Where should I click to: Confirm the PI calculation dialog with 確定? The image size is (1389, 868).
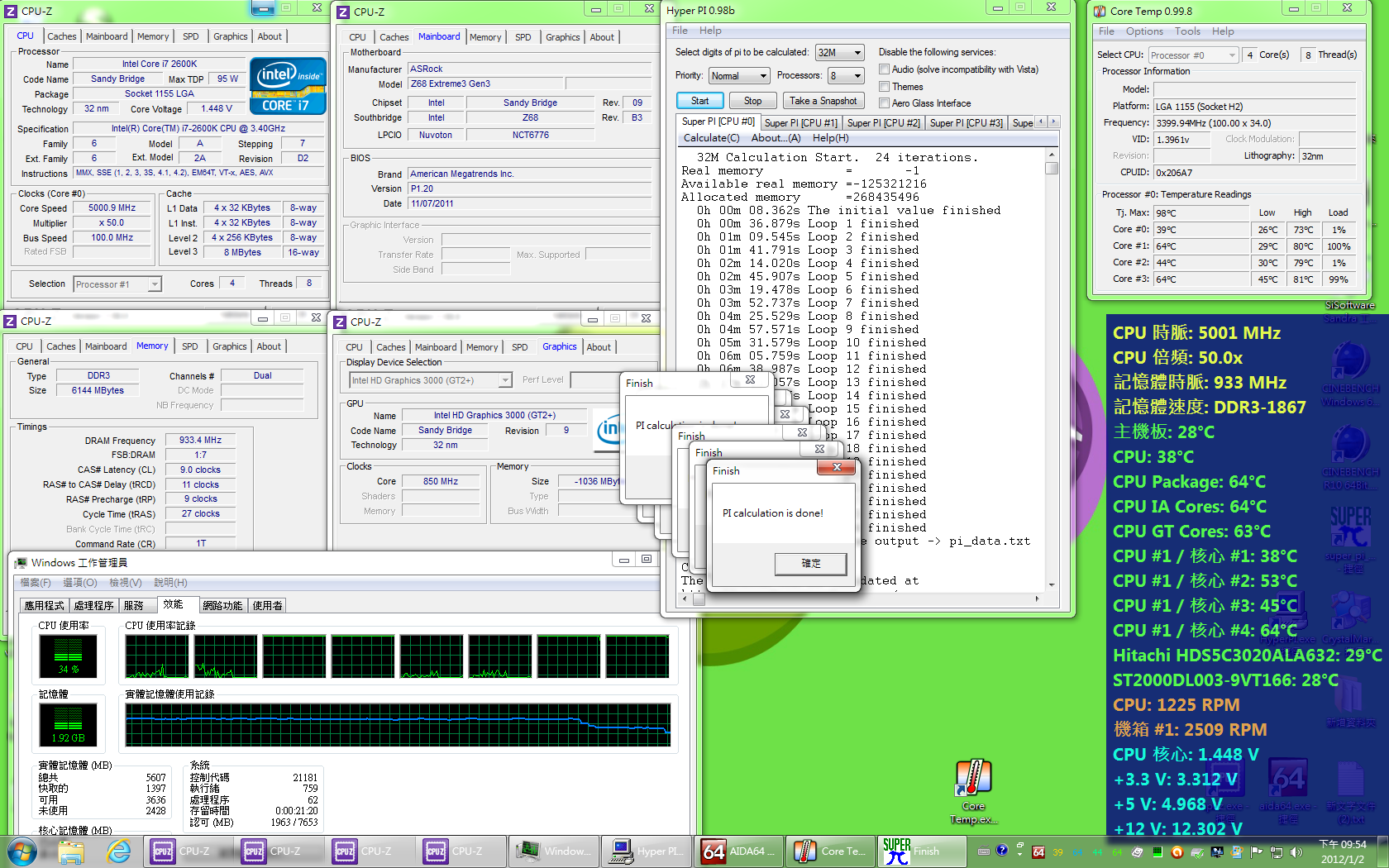click(x=810, y=564)
